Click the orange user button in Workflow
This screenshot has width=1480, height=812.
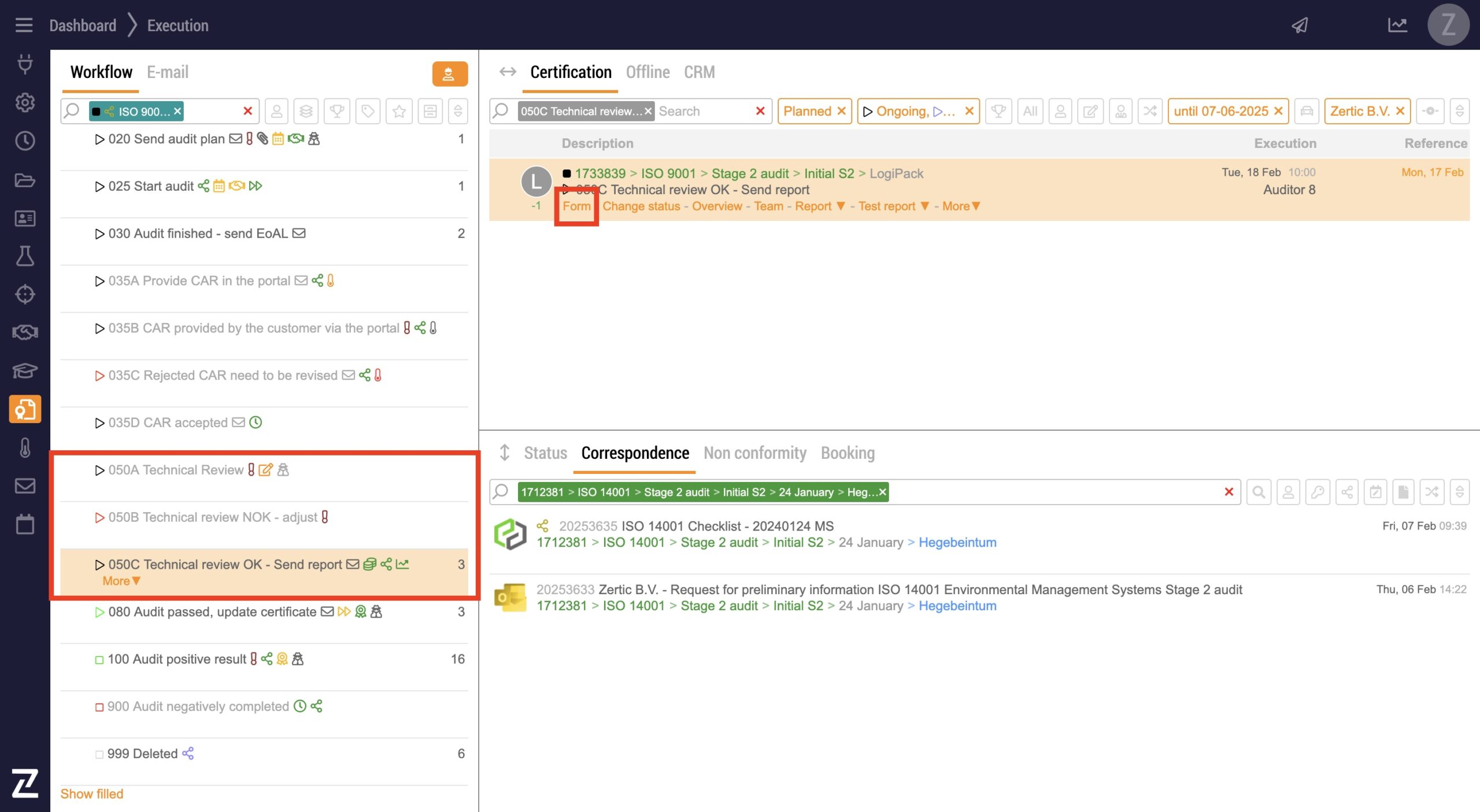click(x=449, y=74)
